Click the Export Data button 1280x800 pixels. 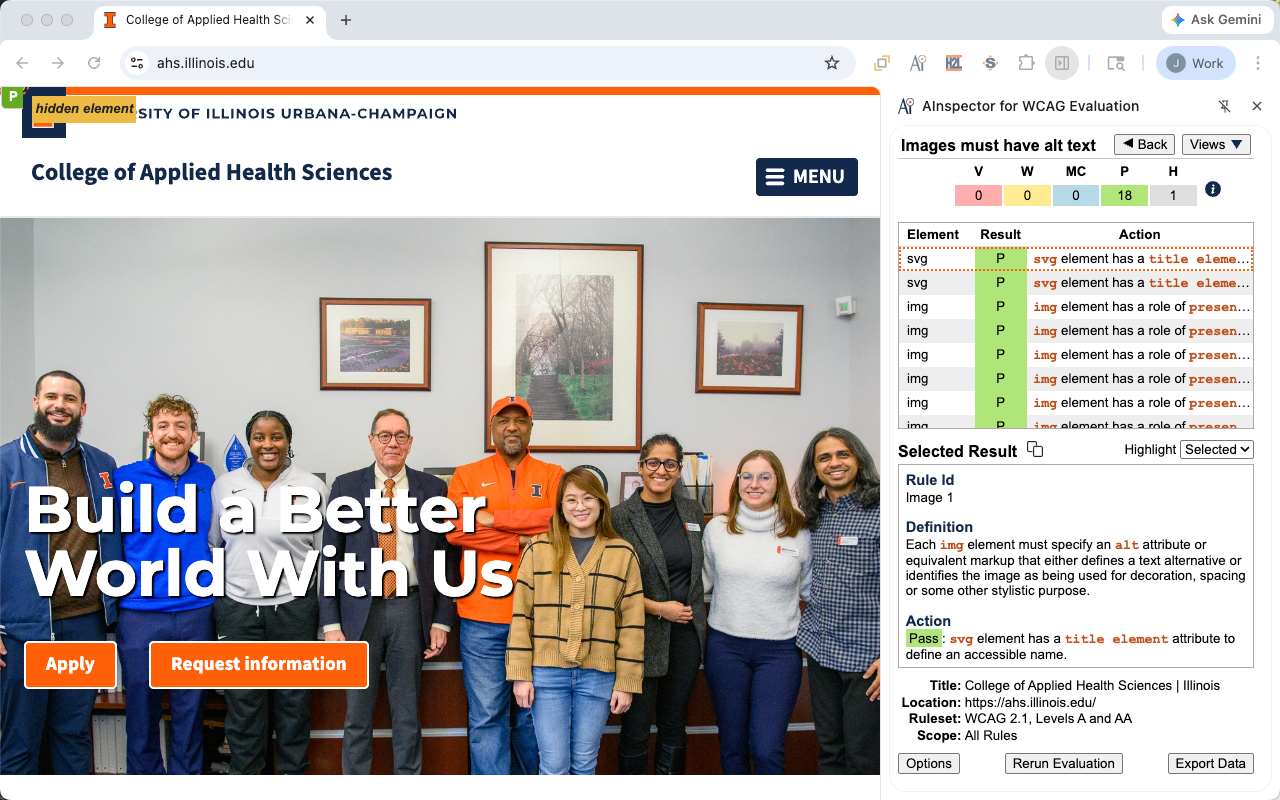tap(1210, 763)
